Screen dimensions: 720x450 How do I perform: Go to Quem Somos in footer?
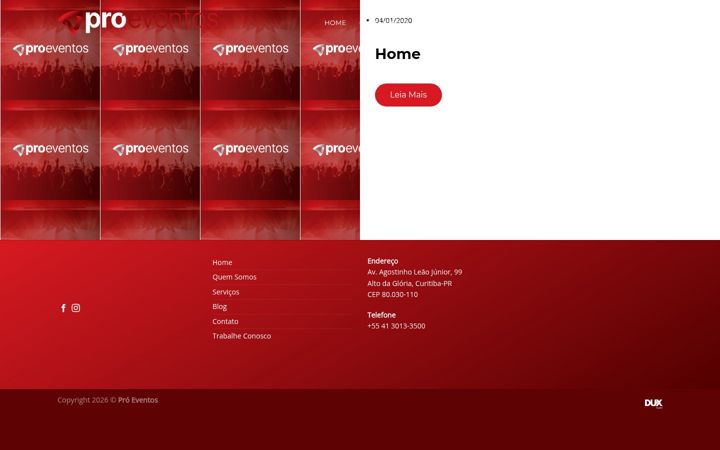pos(234,277)
